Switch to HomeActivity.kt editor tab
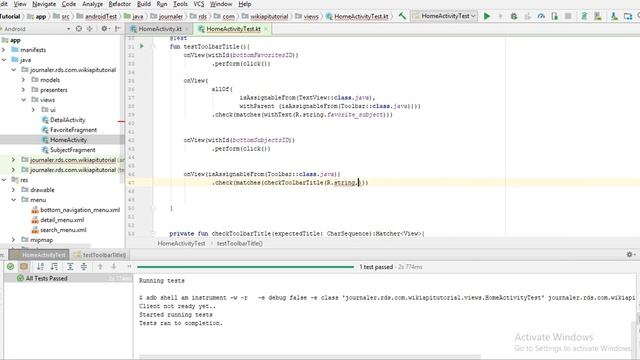Screen dimensions: 640x360 click(x=160, y=29)
